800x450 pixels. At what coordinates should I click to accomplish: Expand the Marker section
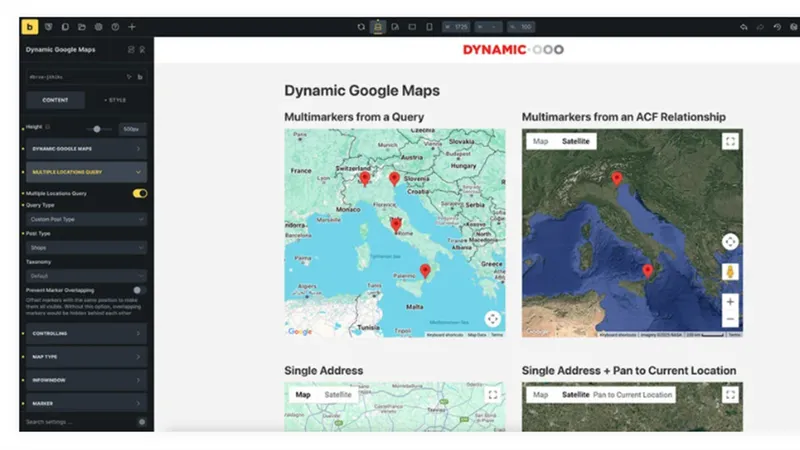[x=86, y=403]
